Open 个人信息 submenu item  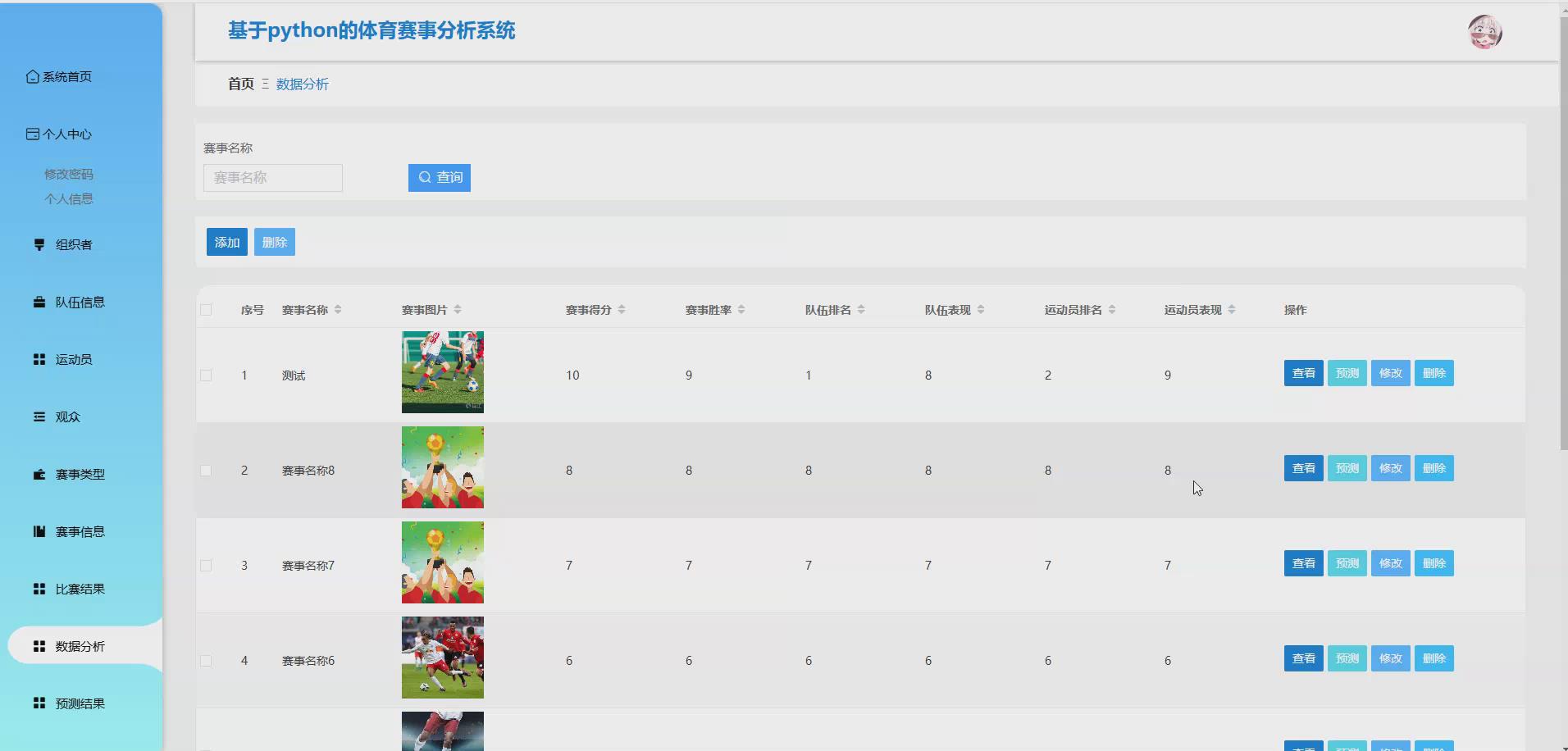69,198
